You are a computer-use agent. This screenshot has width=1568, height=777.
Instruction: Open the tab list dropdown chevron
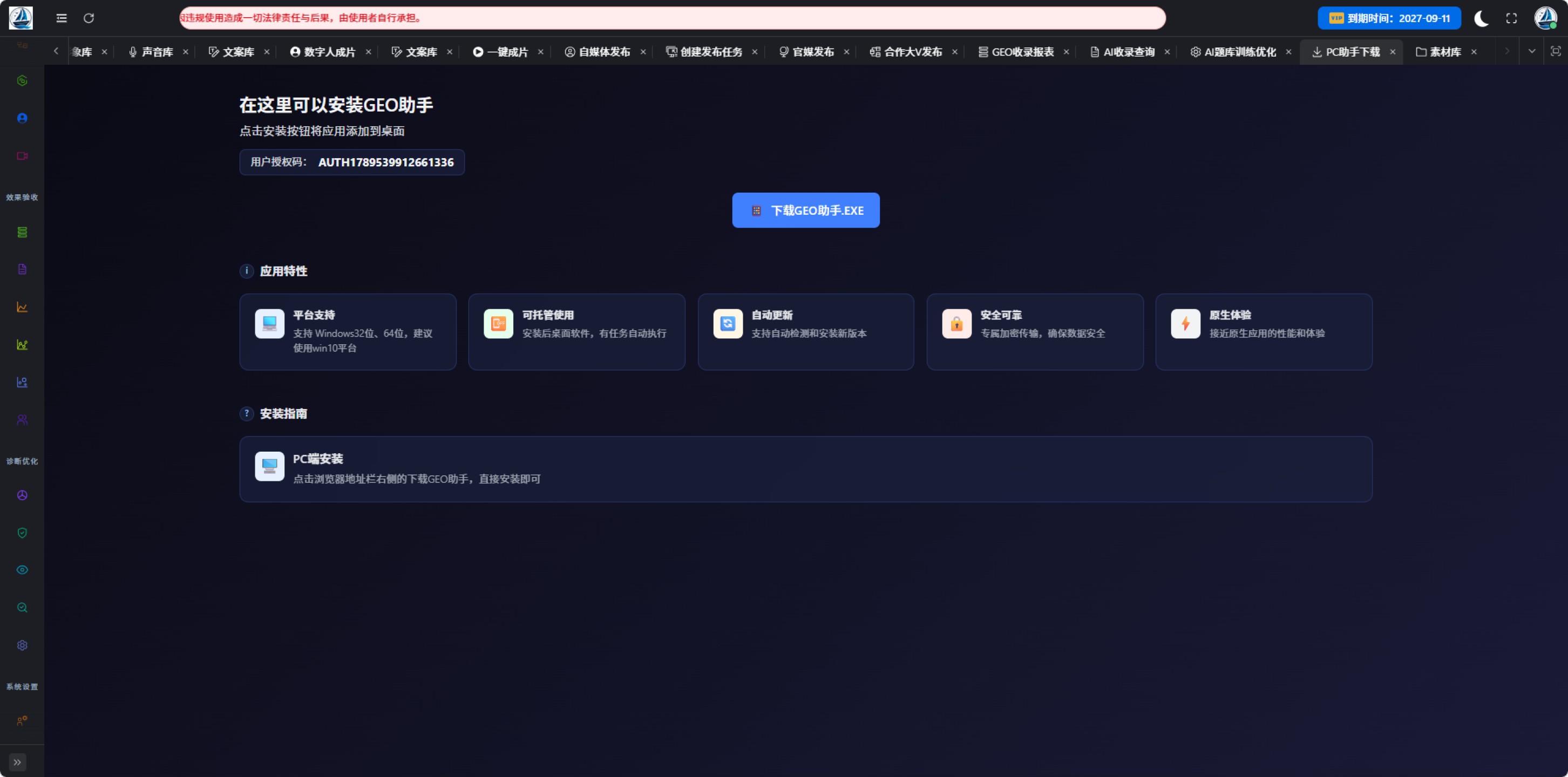pyautogui.click(x=1532, y=52)
